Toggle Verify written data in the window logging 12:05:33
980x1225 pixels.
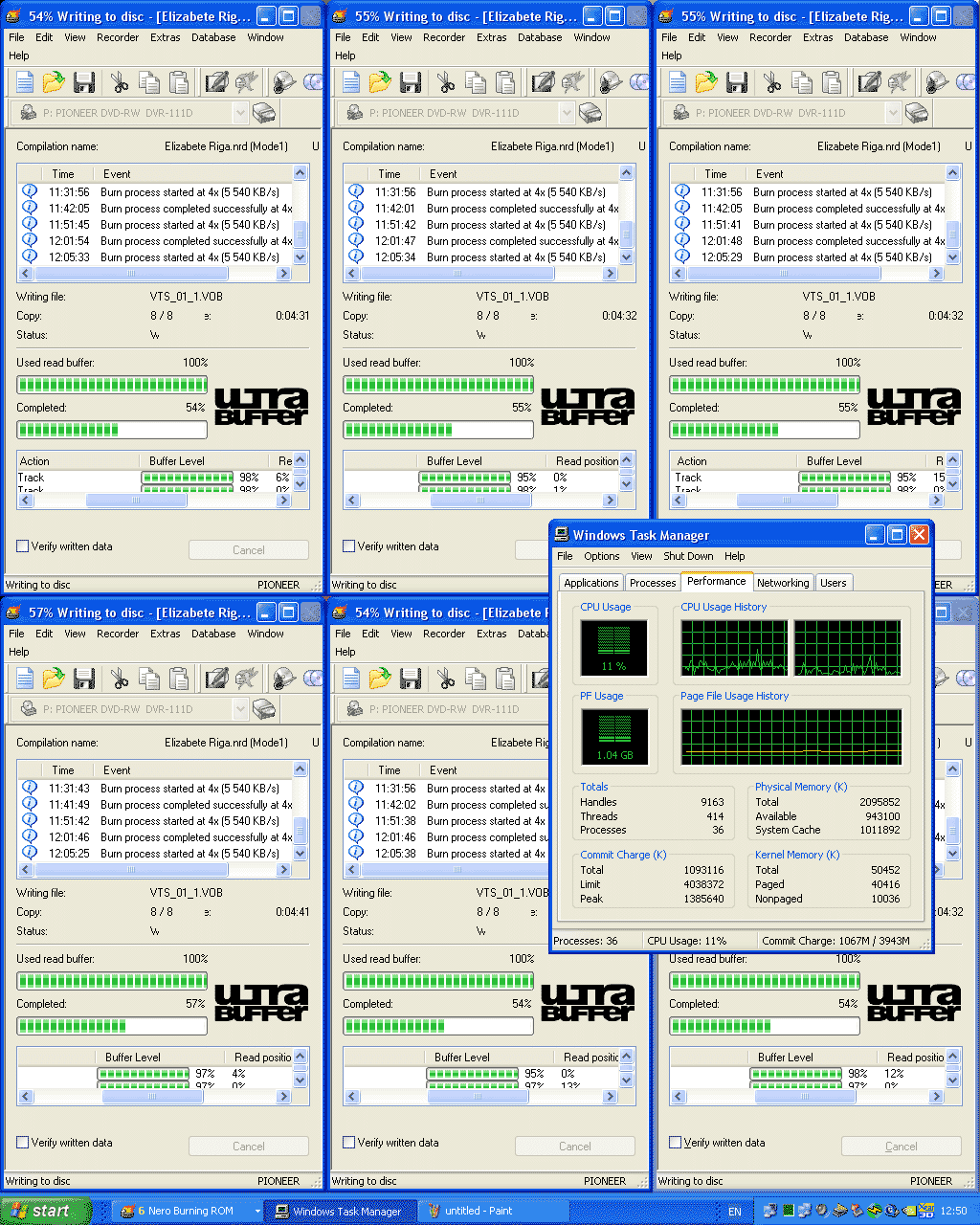click(22, 546)
